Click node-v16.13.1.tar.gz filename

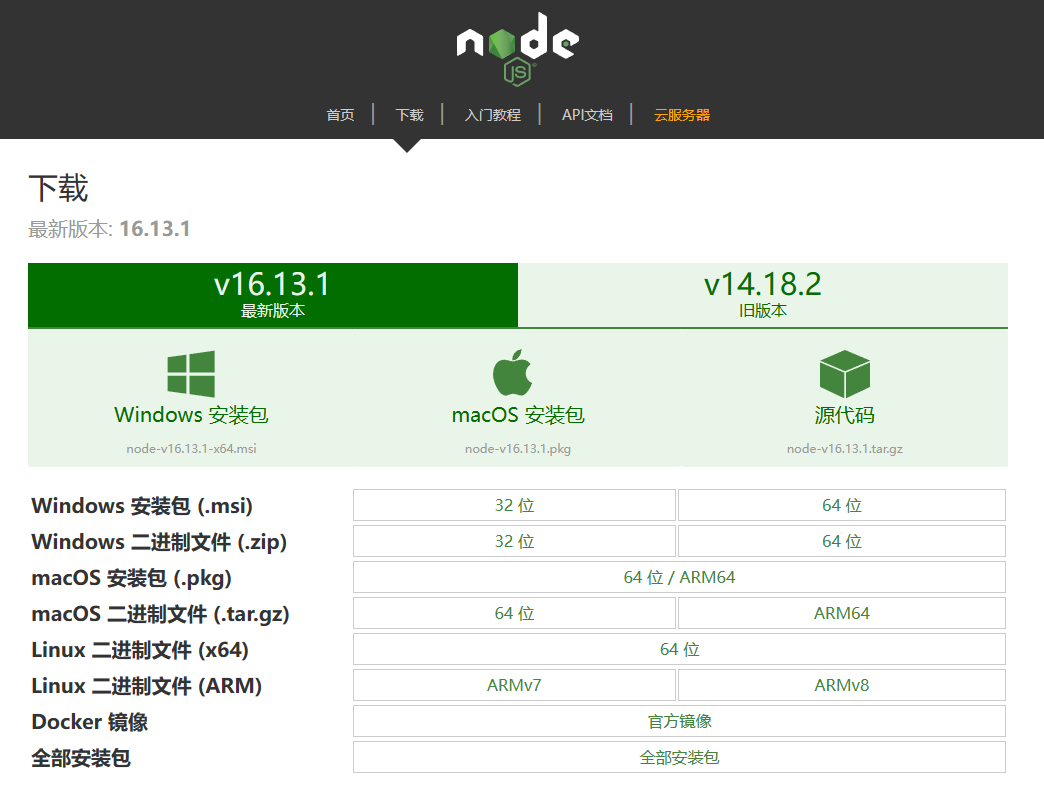pyautogui.click(x=844, y=449)
